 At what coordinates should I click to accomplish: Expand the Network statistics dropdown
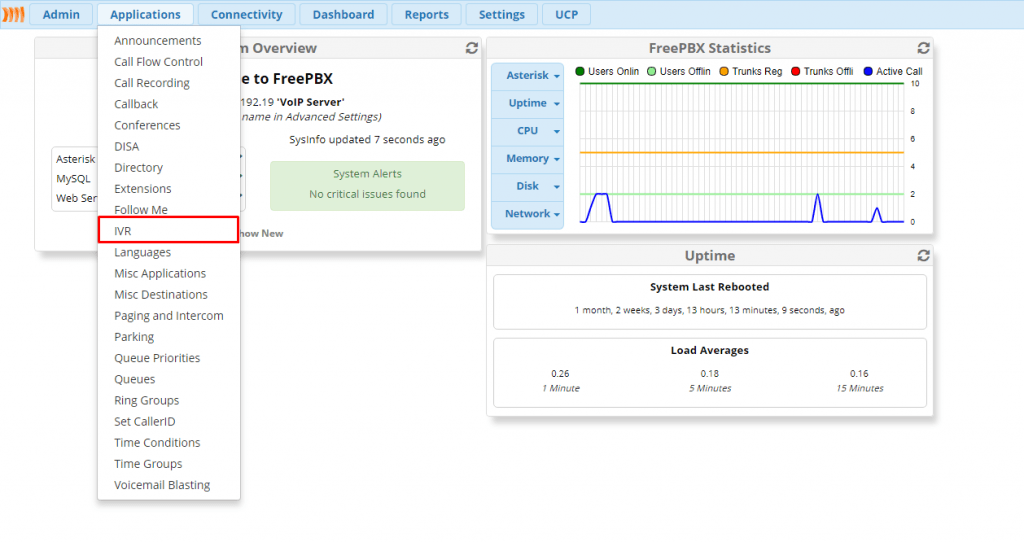click(528, 214)
